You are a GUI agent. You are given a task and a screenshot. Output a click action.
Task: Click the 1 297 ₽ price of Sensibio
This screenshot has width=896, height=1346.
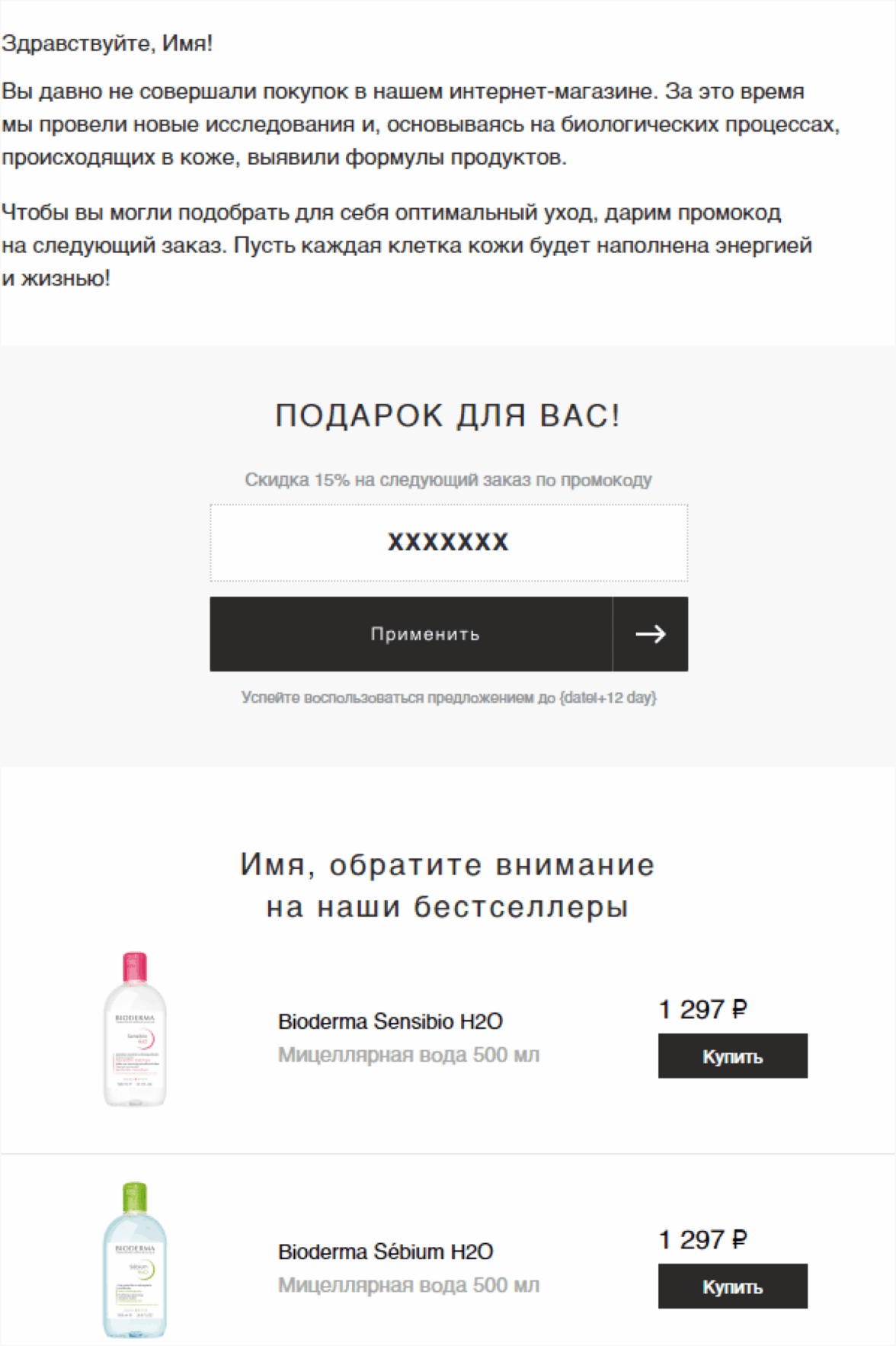coord(702,1010)
